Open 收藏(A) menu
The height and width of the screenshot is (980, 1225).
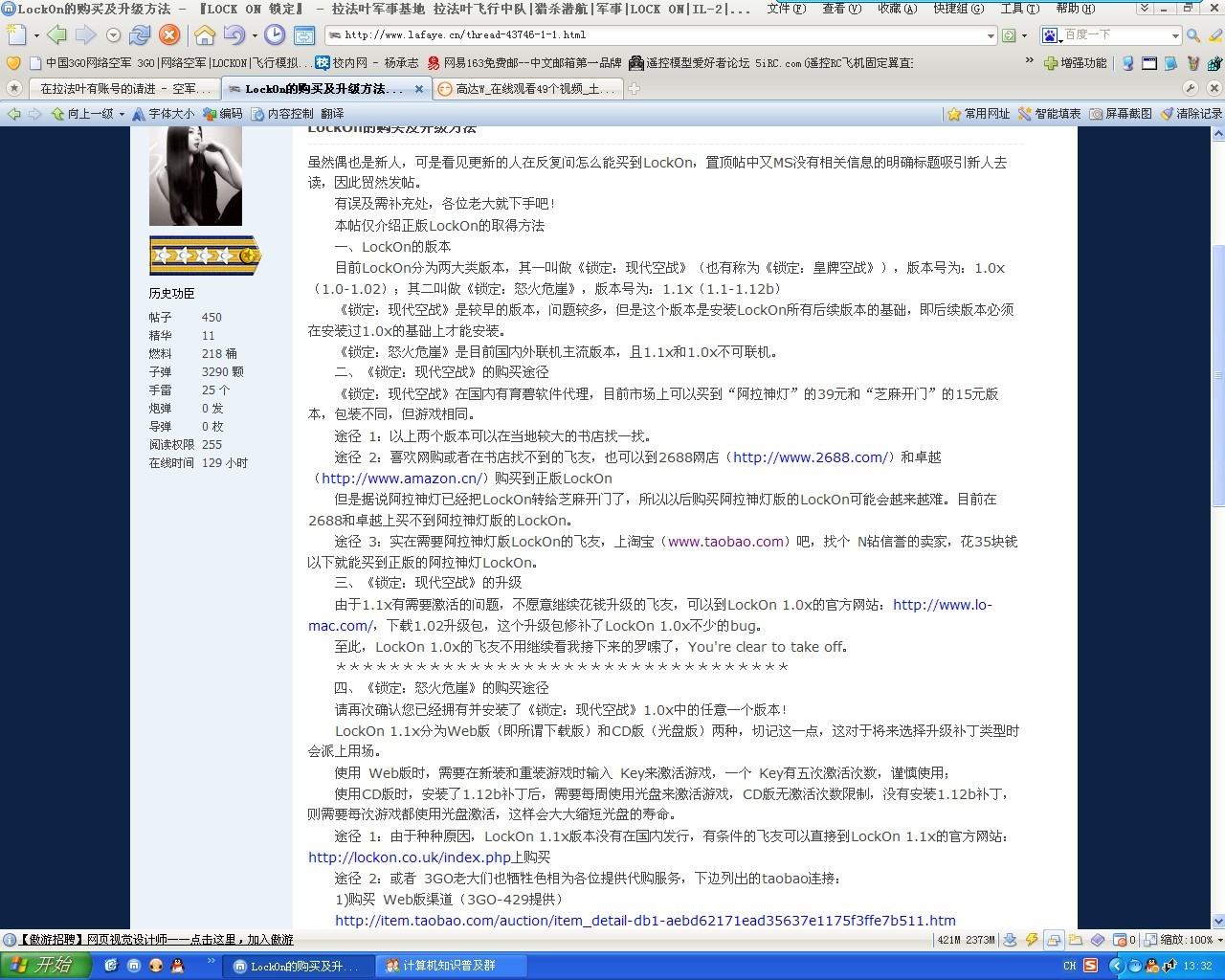[x=898, y=9]
